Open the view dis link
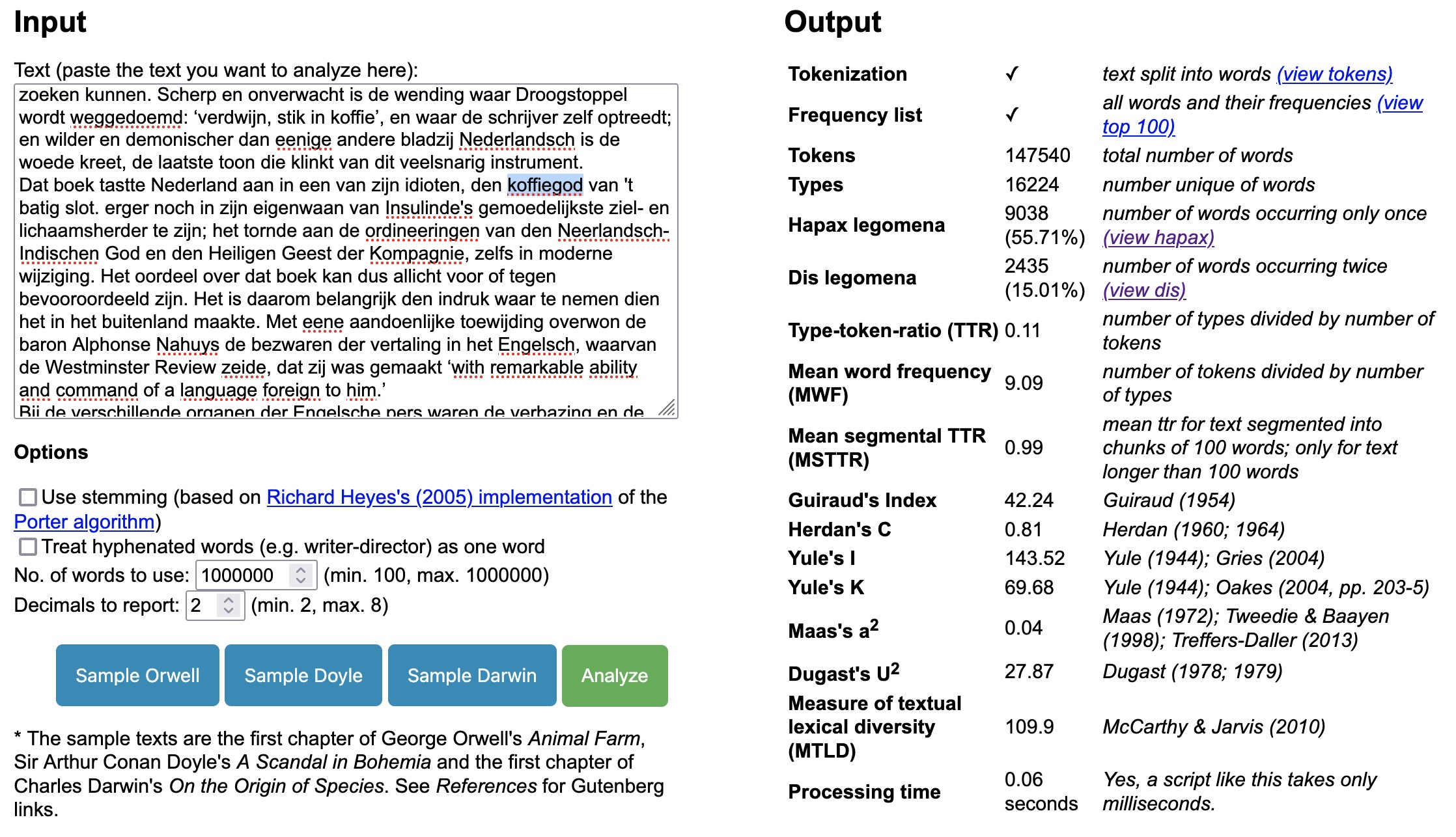This screenshot has height=837, width=1456. click(1144, 290)
